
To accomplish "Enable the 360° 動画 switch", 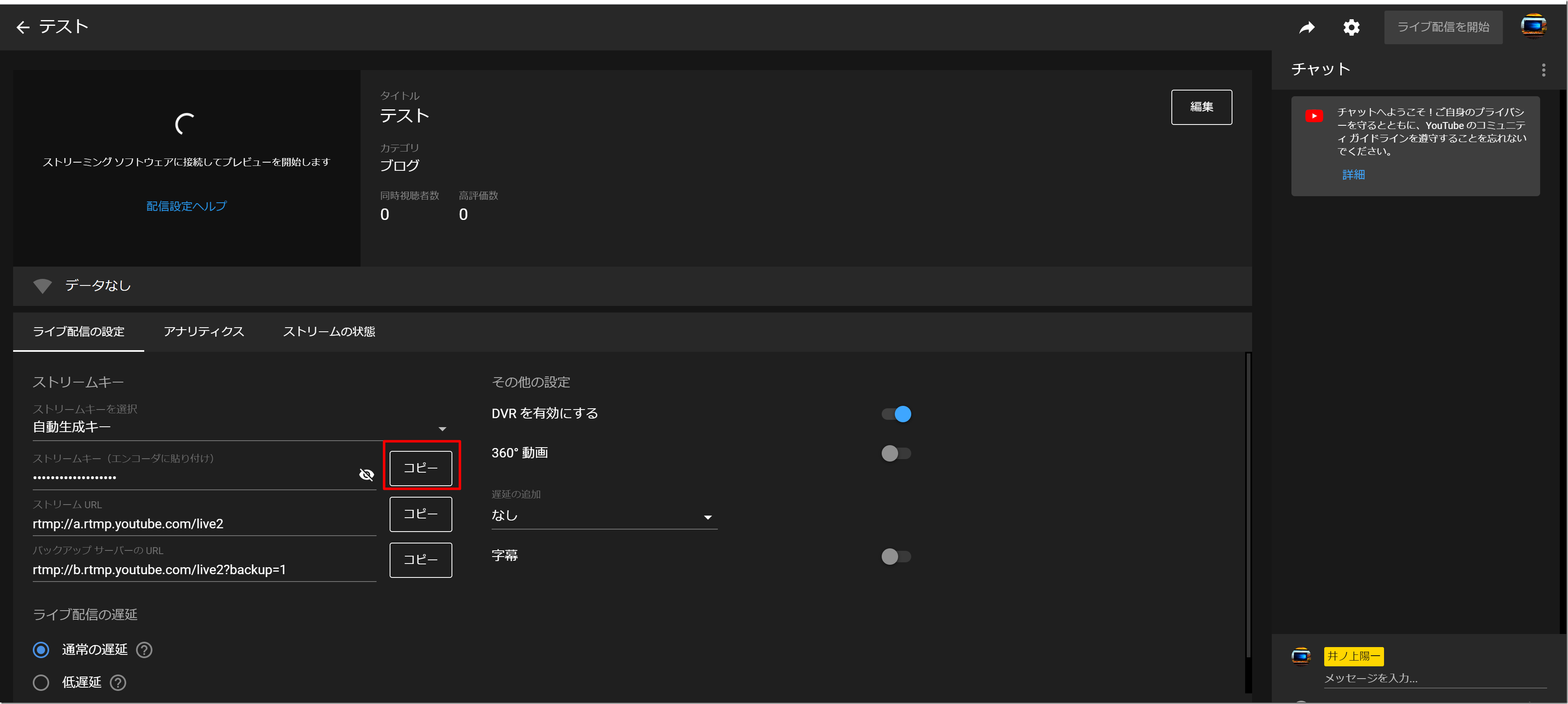I will pos(896,453).
